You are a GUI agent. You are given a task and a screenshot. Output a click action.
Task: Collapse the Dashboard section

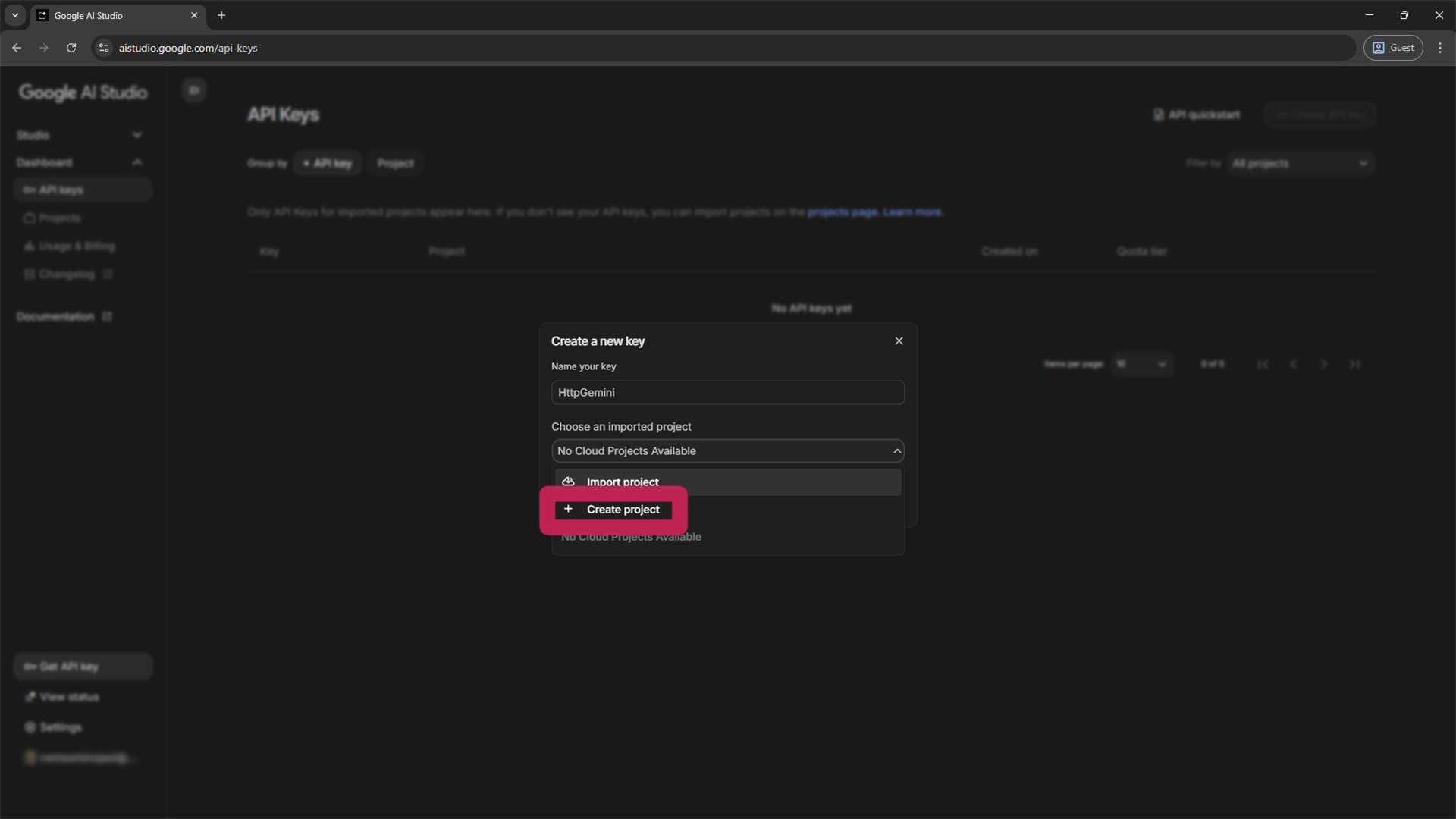[80, 162]
